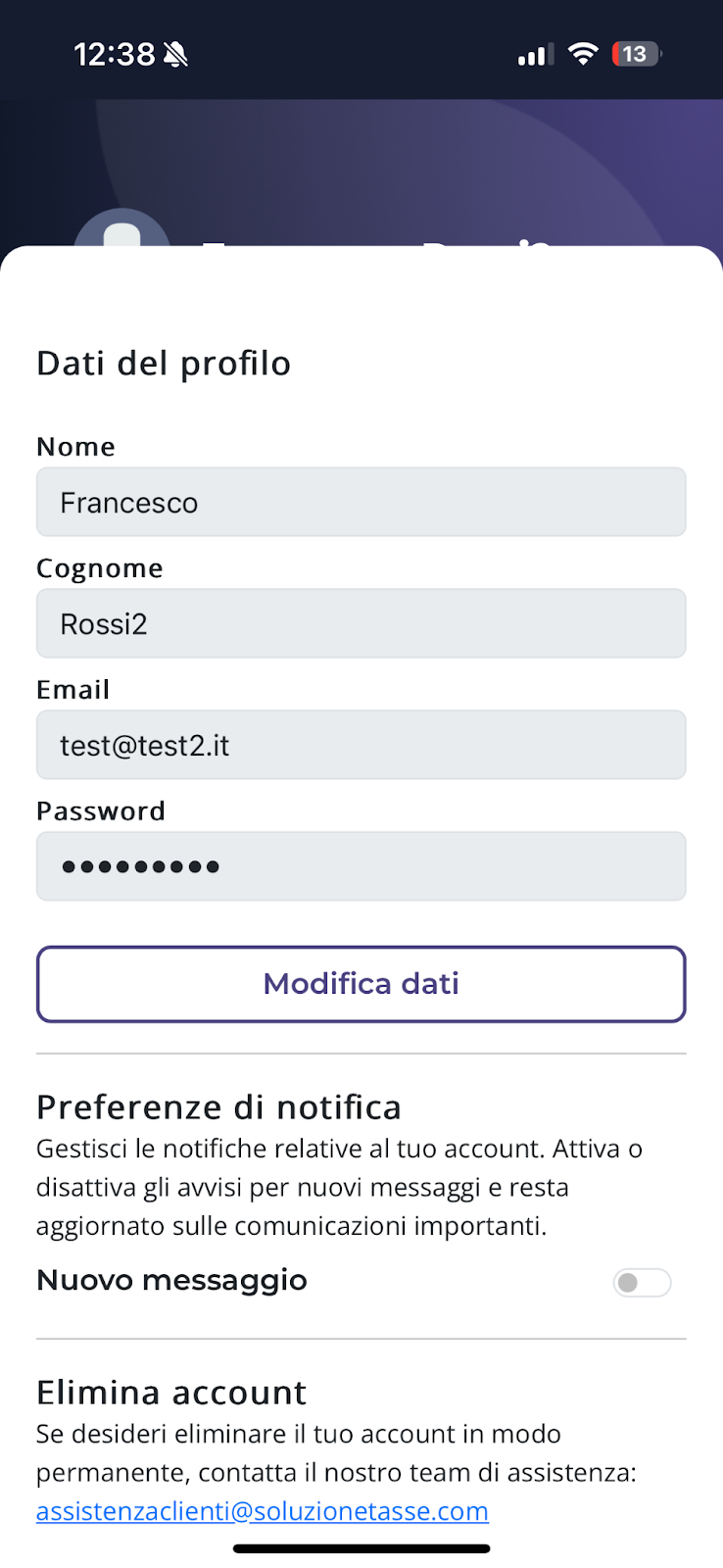Tap the battery level indicator

636,54
